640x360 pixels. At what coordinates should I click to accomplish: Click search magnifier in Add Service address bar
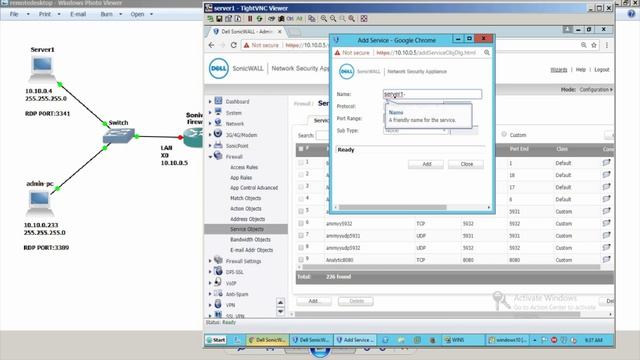point(487,53)
